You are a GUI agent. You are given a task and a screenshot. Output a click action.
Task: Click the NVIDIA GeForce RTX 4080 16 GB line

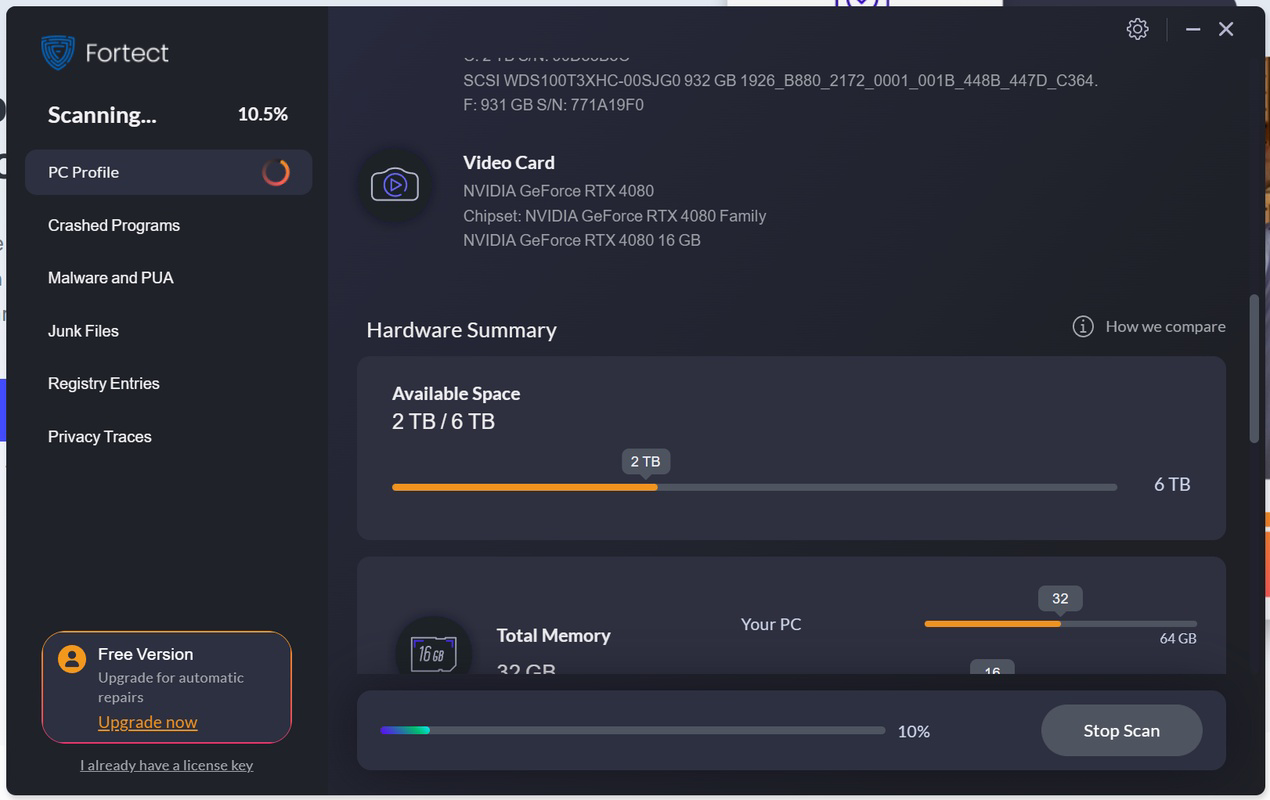pos(582,241)
